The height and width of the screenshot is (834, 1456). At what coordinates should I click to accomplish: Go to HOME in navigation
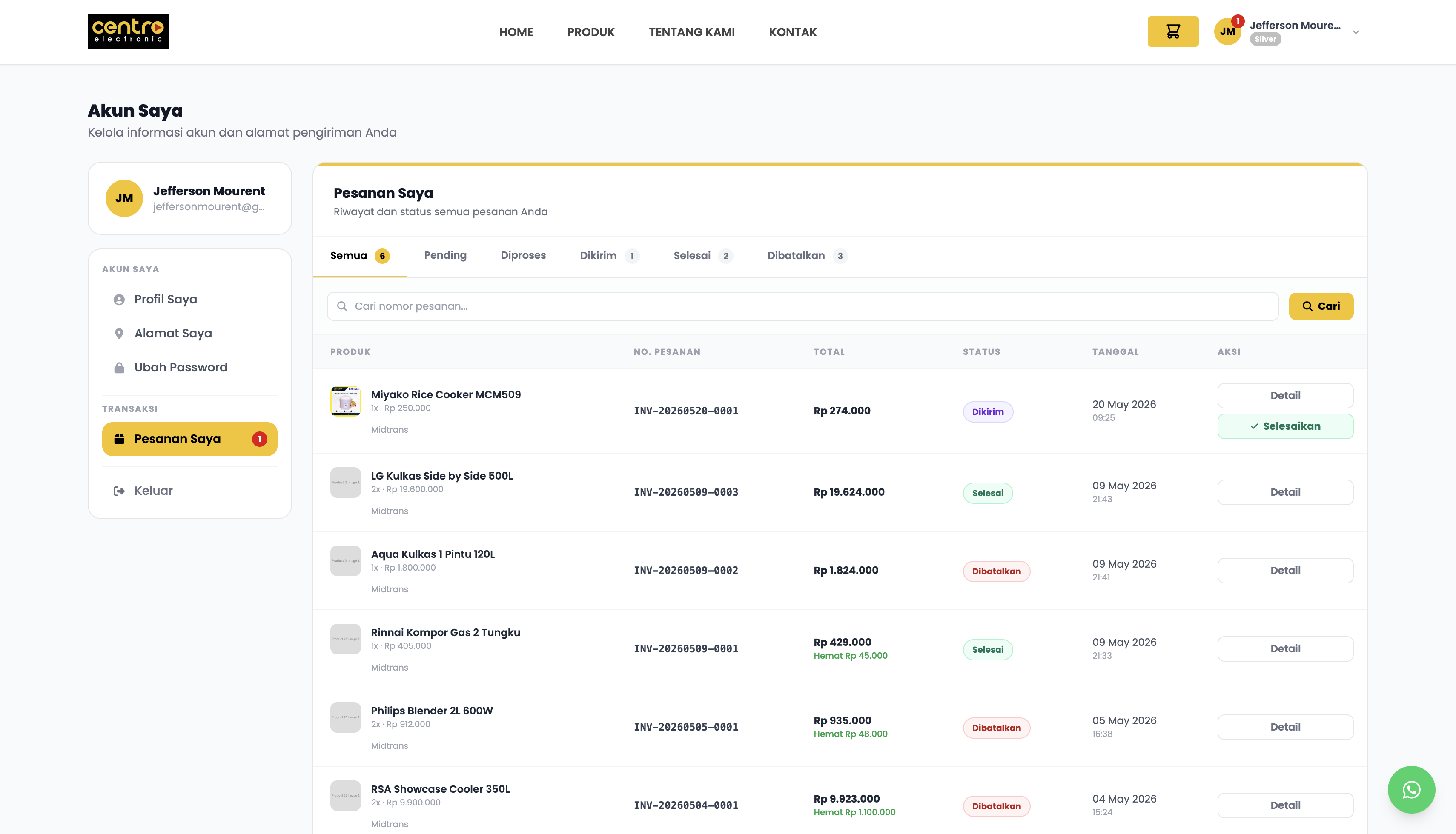click(516, 32)
